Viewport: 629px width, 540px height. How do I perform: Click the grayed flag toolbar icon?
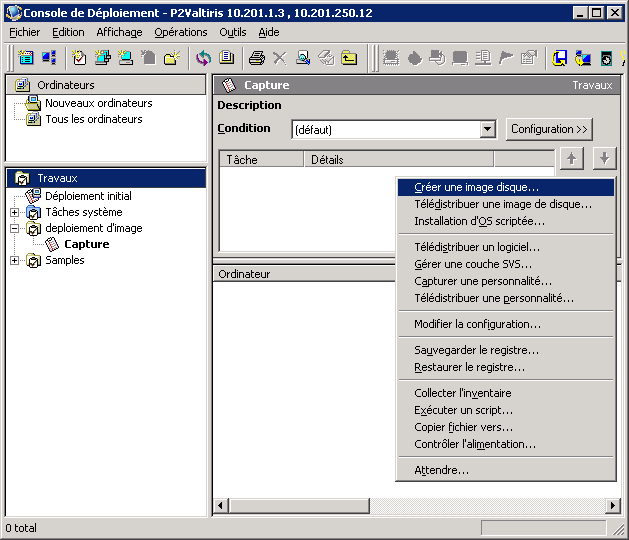506,58
